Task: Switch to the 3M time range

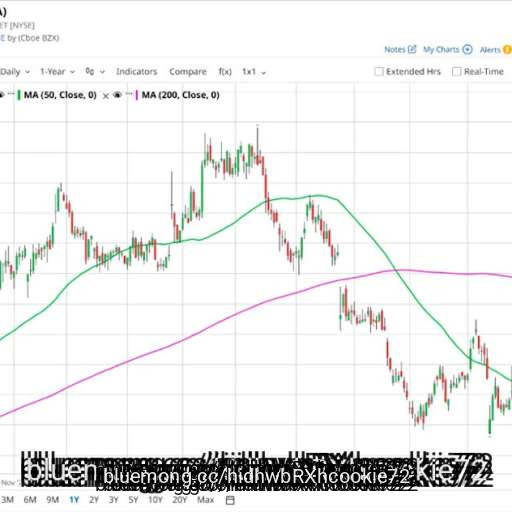Action: [x=7, y=500]
